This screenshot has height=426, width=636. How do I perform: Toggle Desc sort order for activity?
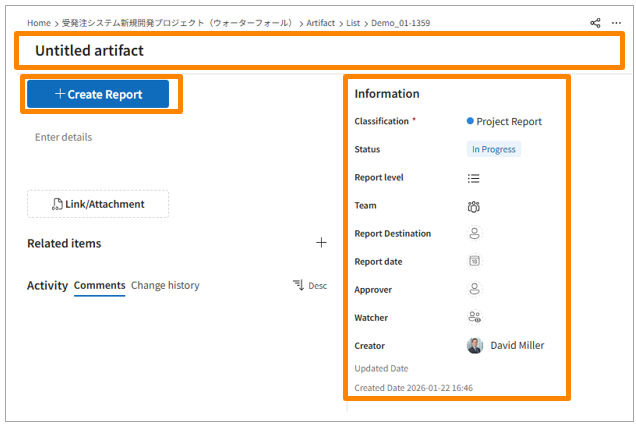310,286
